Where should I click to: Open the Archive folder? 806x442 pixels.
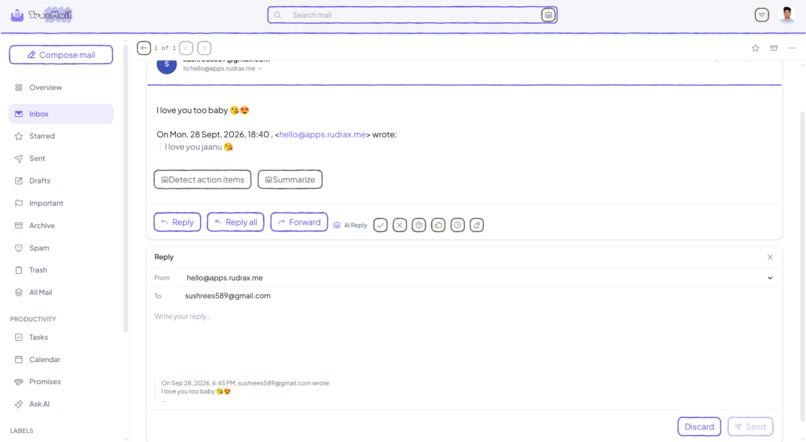61,226
